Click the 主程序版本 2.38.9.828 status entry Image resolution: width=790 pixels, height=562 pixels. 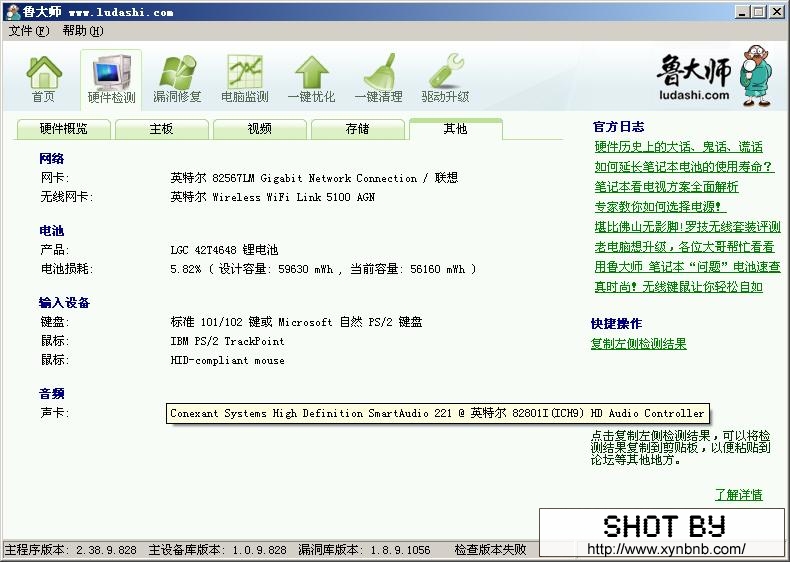pos(71,549)
